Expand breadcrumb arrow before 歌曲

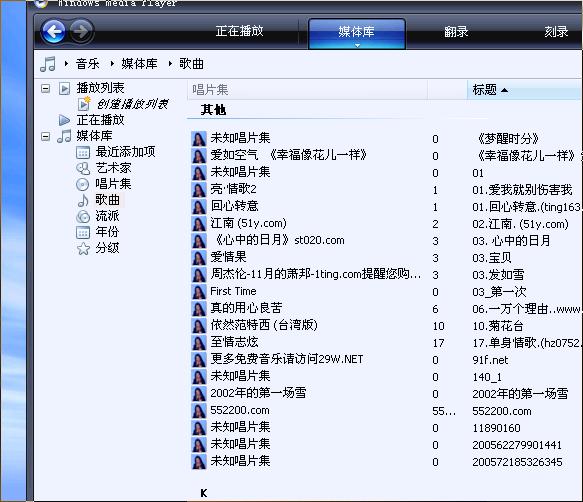tap(170, 64)
